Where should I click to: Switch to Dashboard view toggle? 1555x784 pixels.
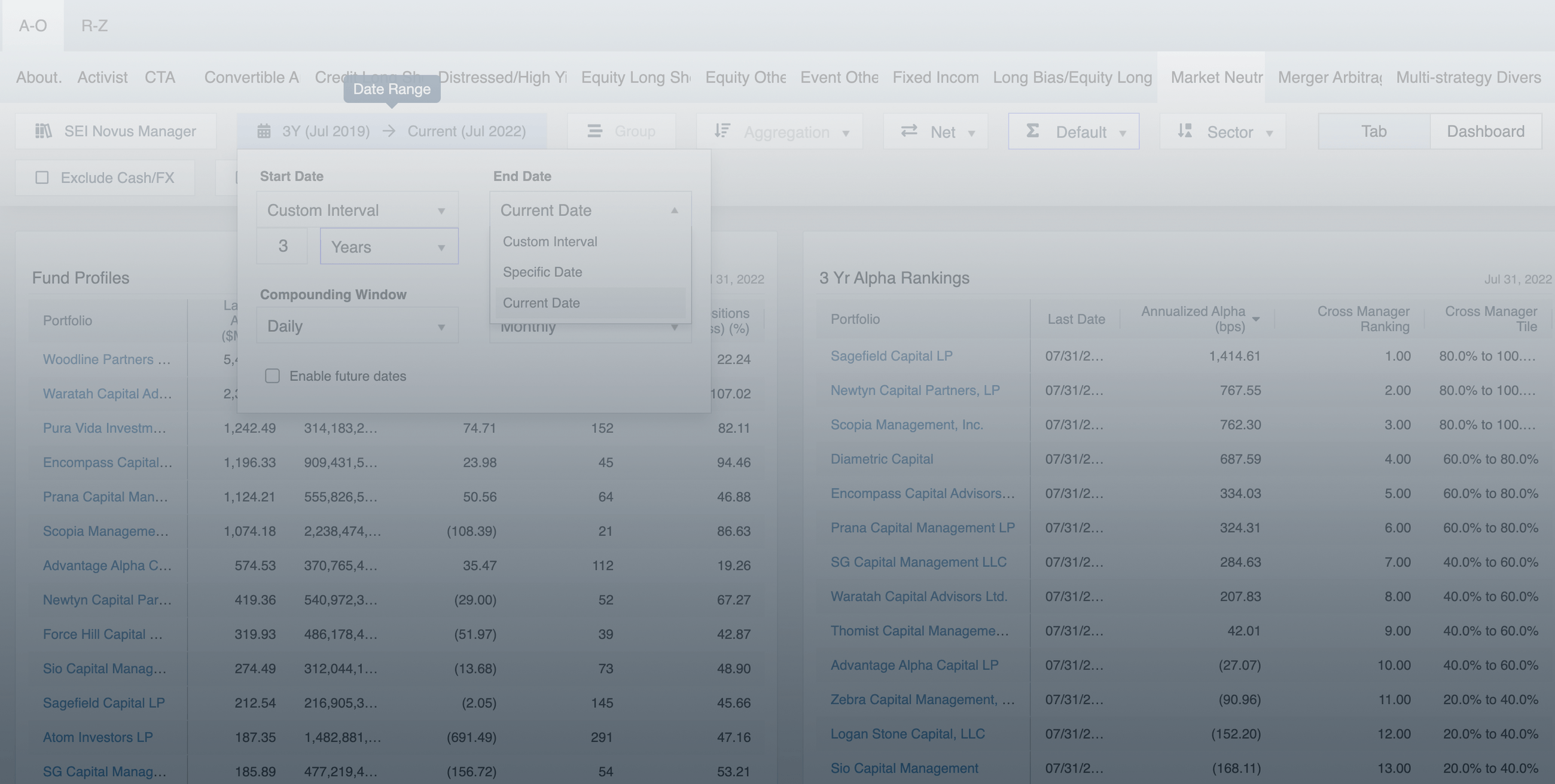pyautogui.click(x=1485, y=131)
